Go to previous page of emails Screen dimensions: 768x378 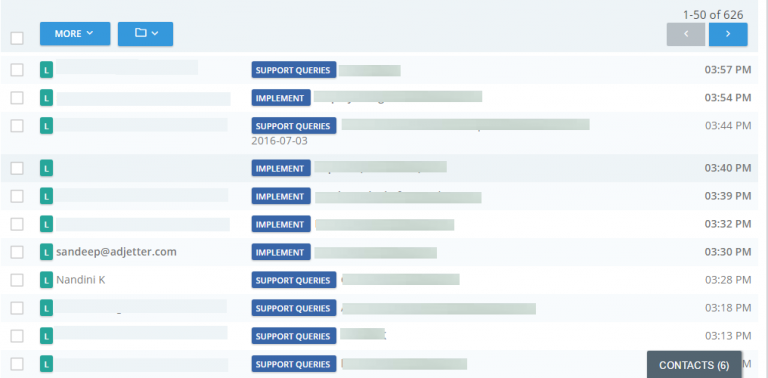(686, 34)
